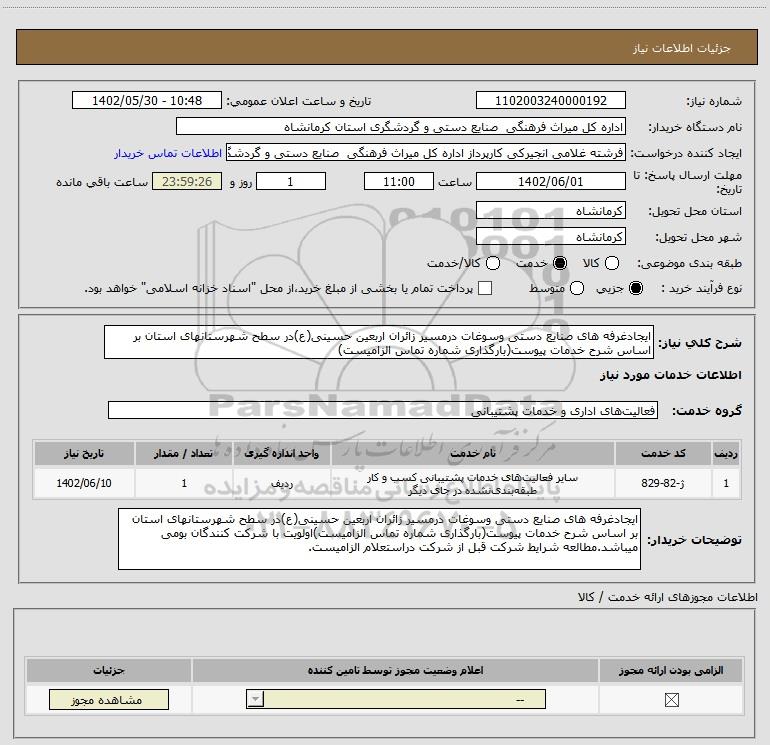Click the response deadline date 1402/06/01
This screenshot has height=745, width=770.
(x=550, y=181)
